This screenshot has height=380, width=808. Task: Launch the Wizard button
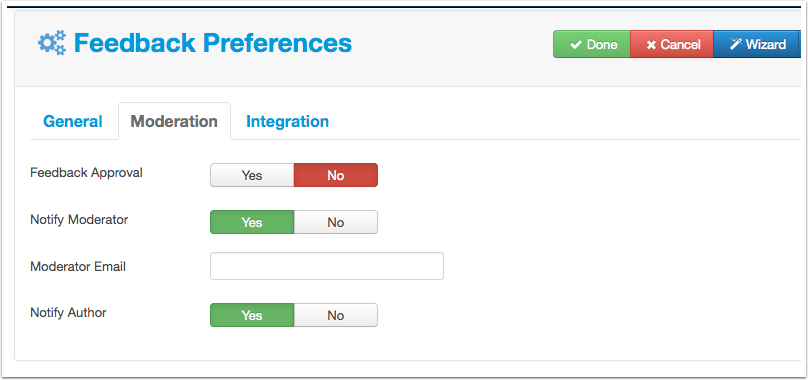[x=757, y=44]
